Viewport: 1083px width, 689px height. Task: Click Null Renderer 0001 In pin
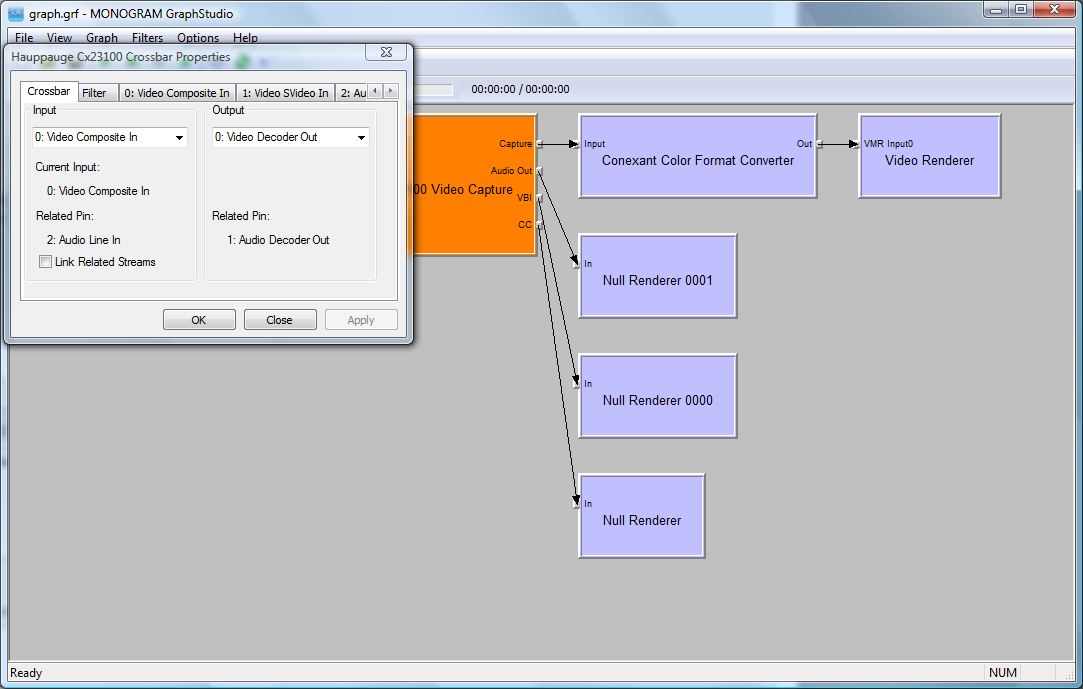coord(576,264)
